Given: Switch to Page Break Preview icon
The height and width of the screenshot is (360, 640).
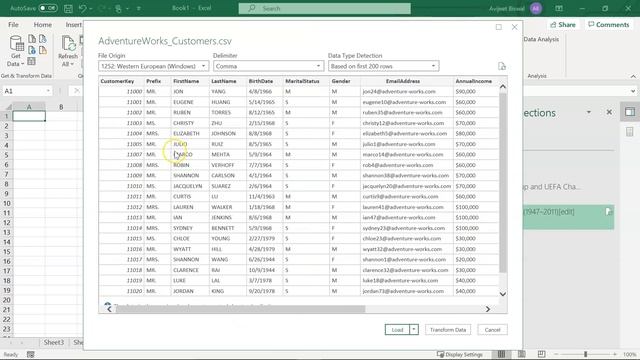Looking at the screenshot, I should point(541,354).
